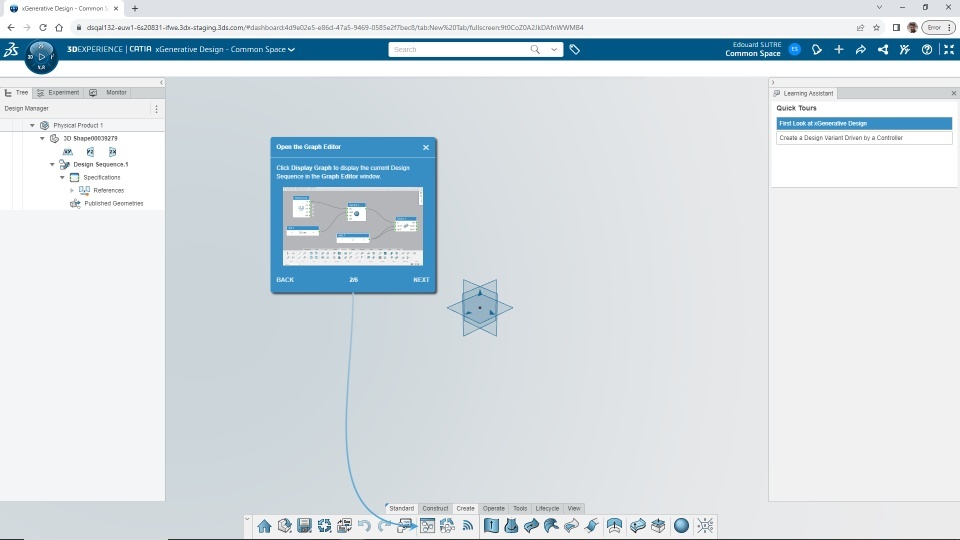This screenshot has width=960, height=540.
Task: Select the XY plane icon in tree
Action: pos(68,151)
